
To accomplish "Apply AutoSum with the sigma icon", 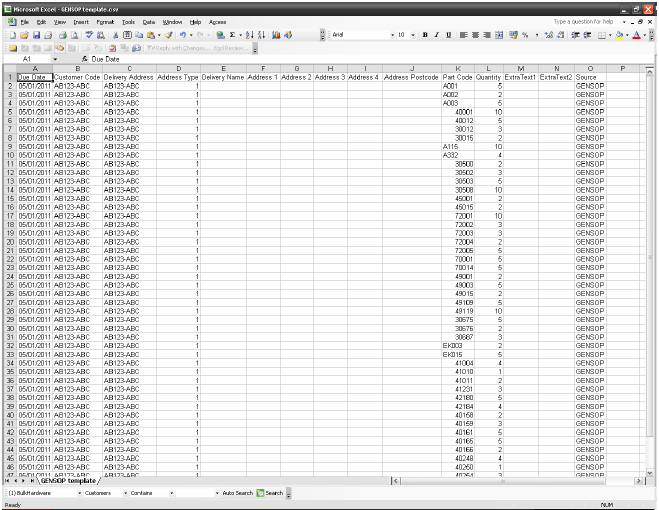I will click(232, 35).
